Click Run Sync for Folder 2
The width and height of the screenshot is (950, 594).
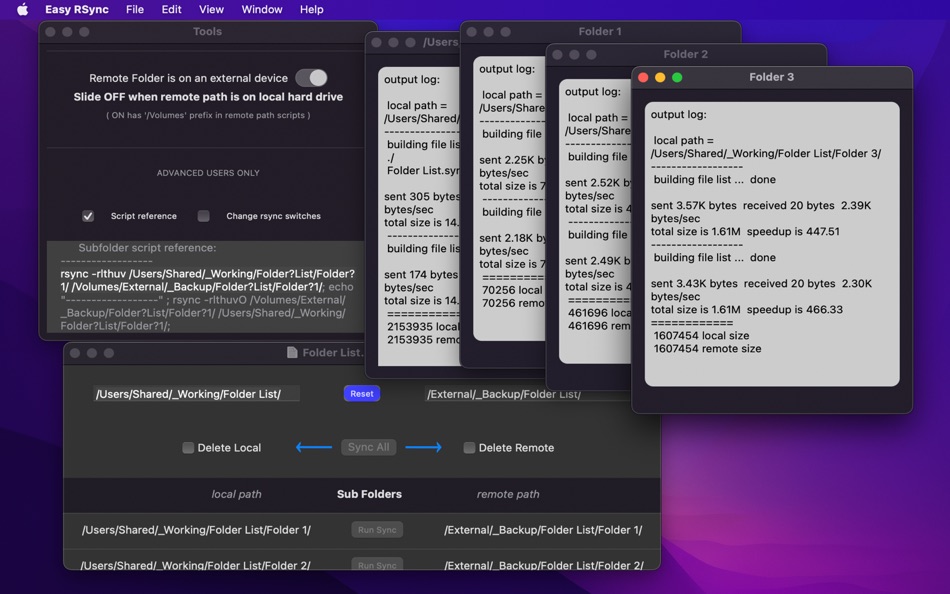point(377,565)
